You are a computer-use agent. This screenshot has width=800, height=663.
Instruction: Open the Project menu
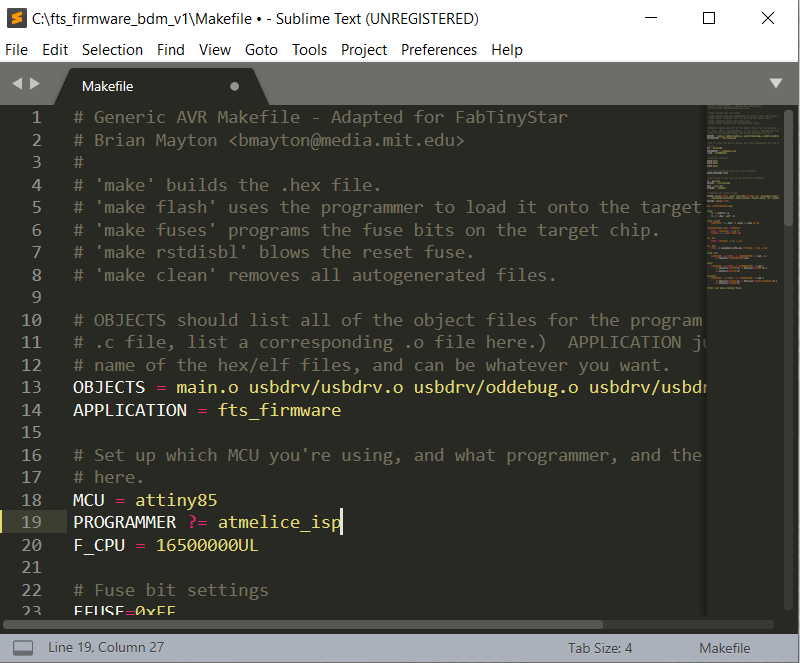pyautogui.click(x=364, y=50)
